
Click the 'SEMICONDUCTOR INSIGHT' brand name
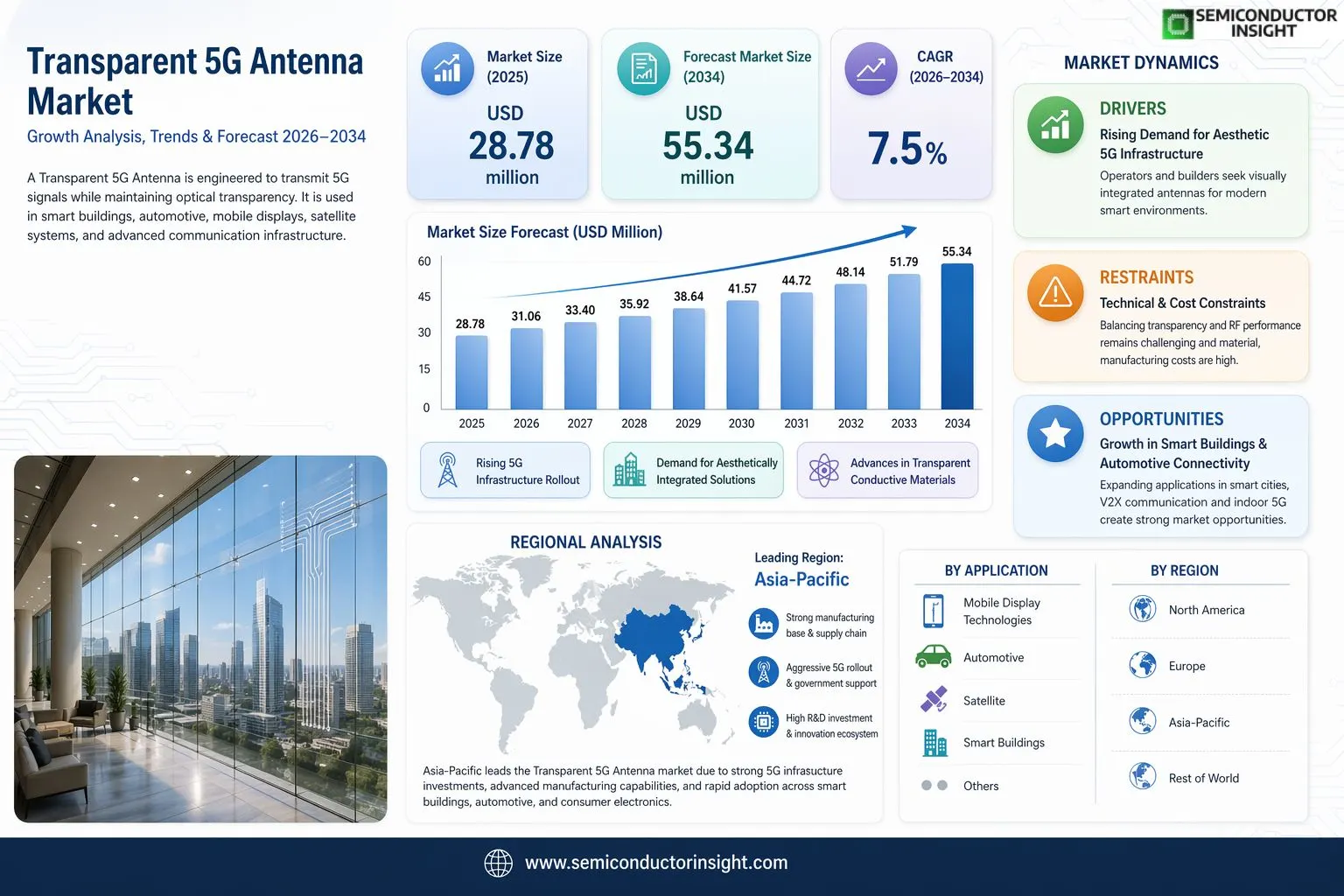1265,23
